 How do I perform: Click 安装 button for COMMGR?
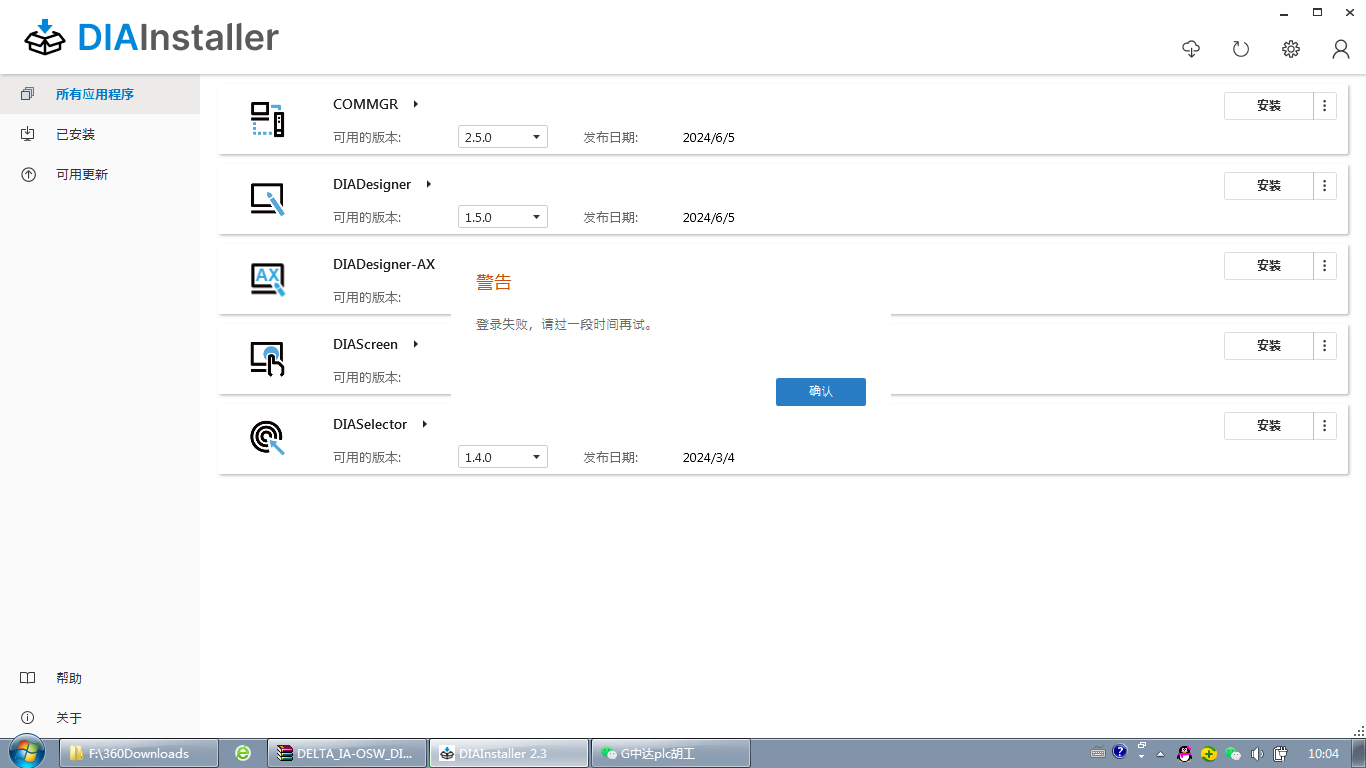1268,105
